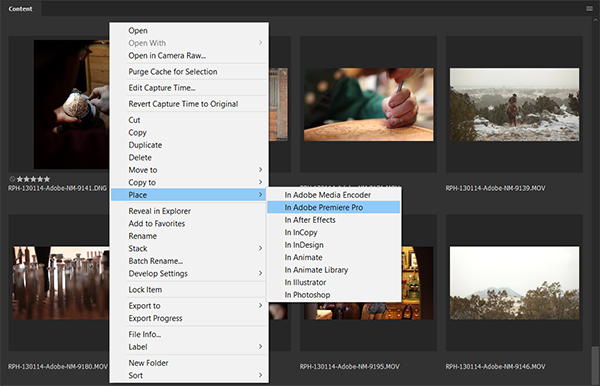
Task: Place In Adobe Media Encoder
Action: click(334, 195)
